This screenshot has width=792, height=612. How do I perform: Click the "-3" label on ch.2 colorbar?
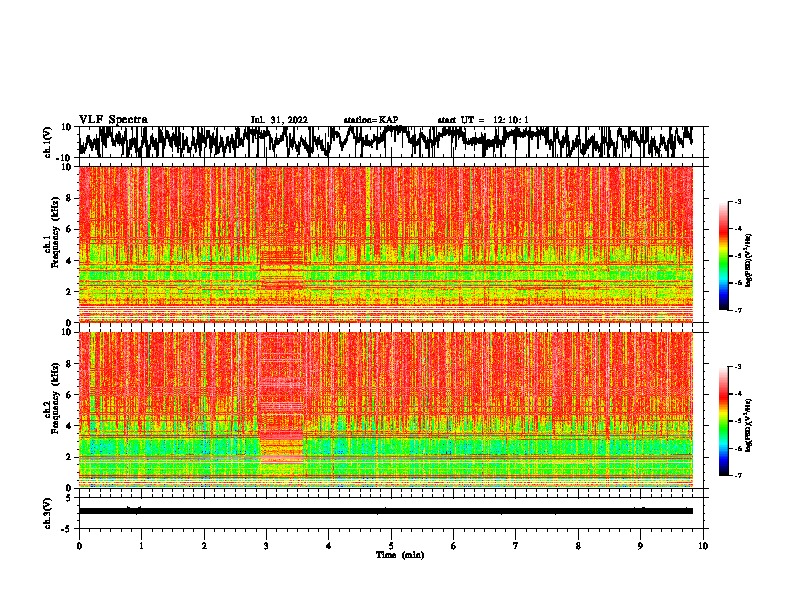738,367
